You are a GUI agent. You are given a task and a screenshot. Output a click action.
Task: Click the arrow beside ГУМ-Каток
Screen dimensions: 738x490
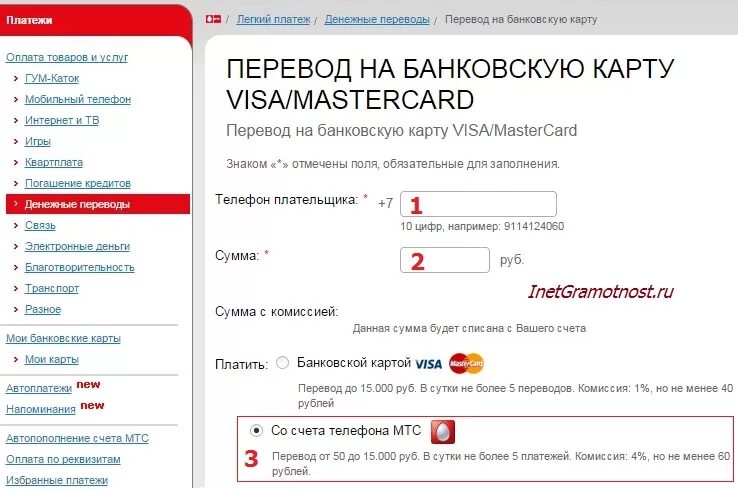coord(16,78)
